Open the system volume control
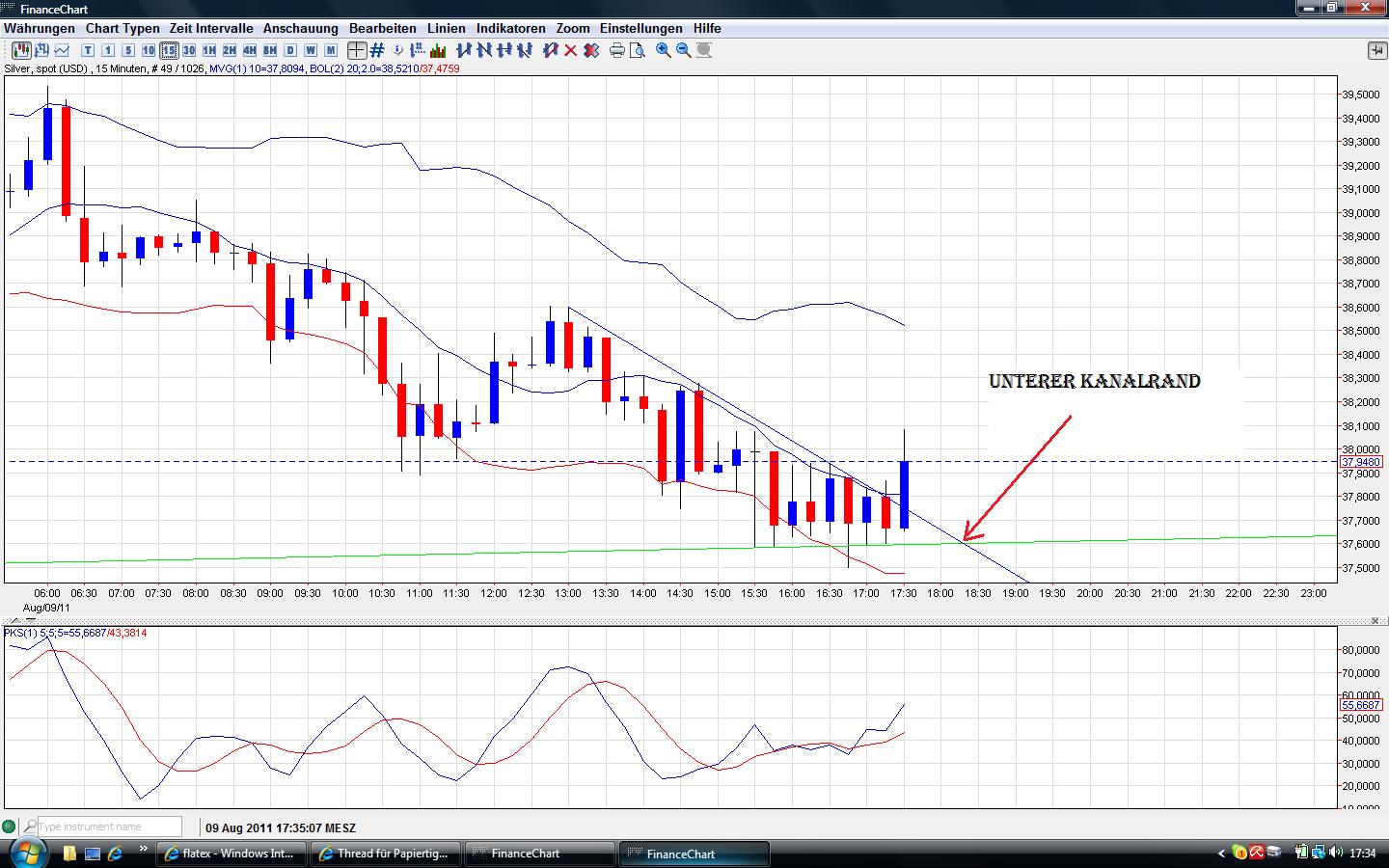Viewport: 1389px width, 868px height. click(1336, 854)
